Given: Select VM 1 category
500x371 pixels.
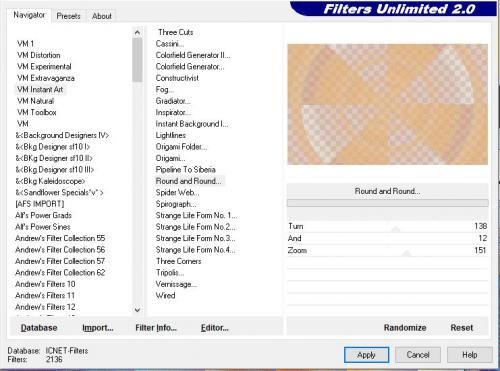Looking at the screenshot, I should coord(26,44).
